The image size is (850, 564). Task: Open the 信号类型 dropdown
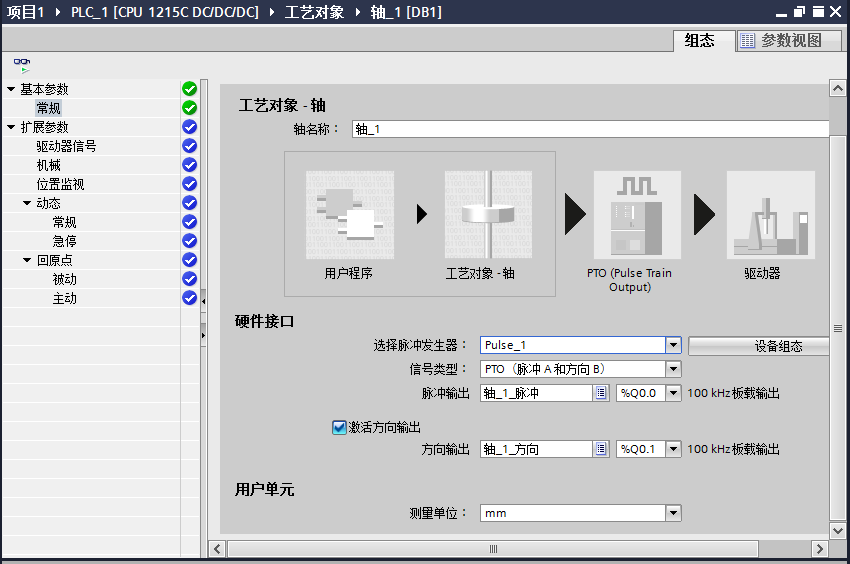674,369
